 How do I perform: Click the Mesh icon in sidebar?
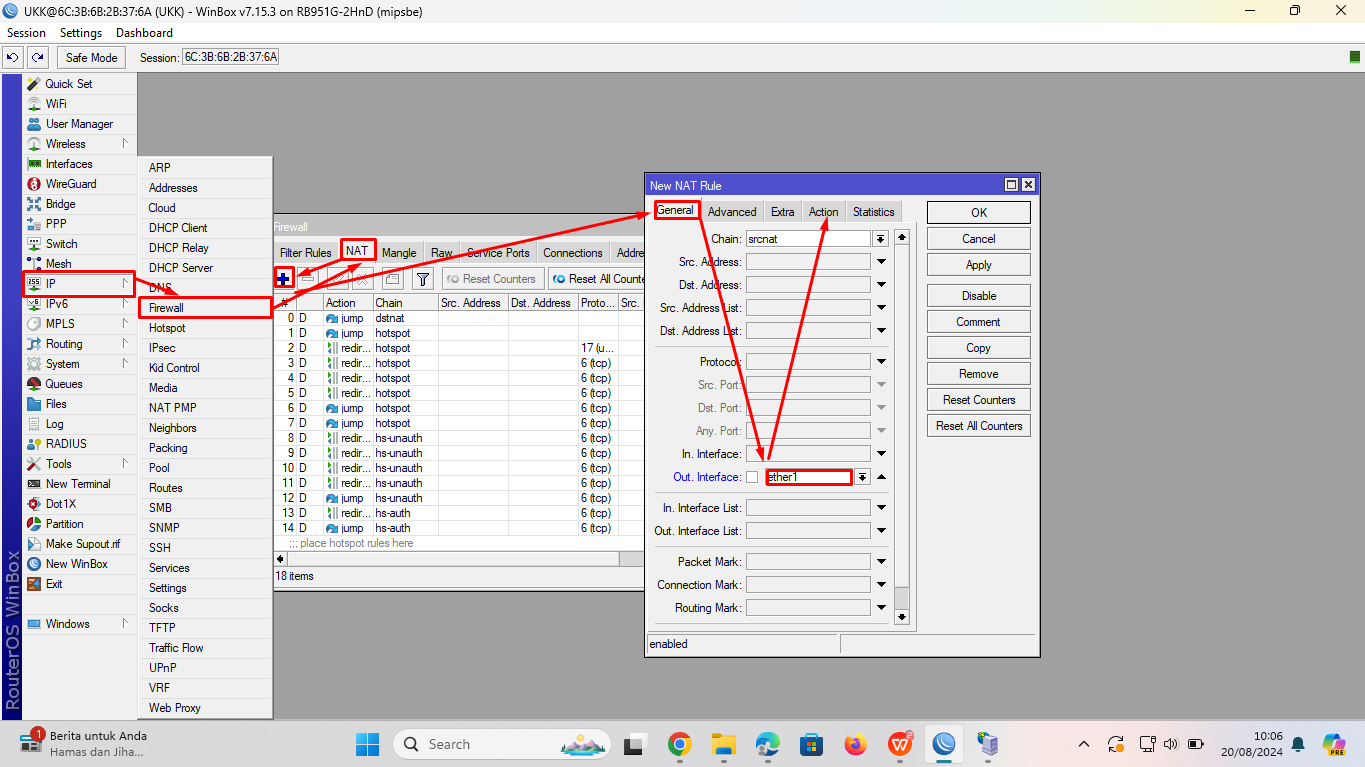pyautogui.click(x=34, y=264)
